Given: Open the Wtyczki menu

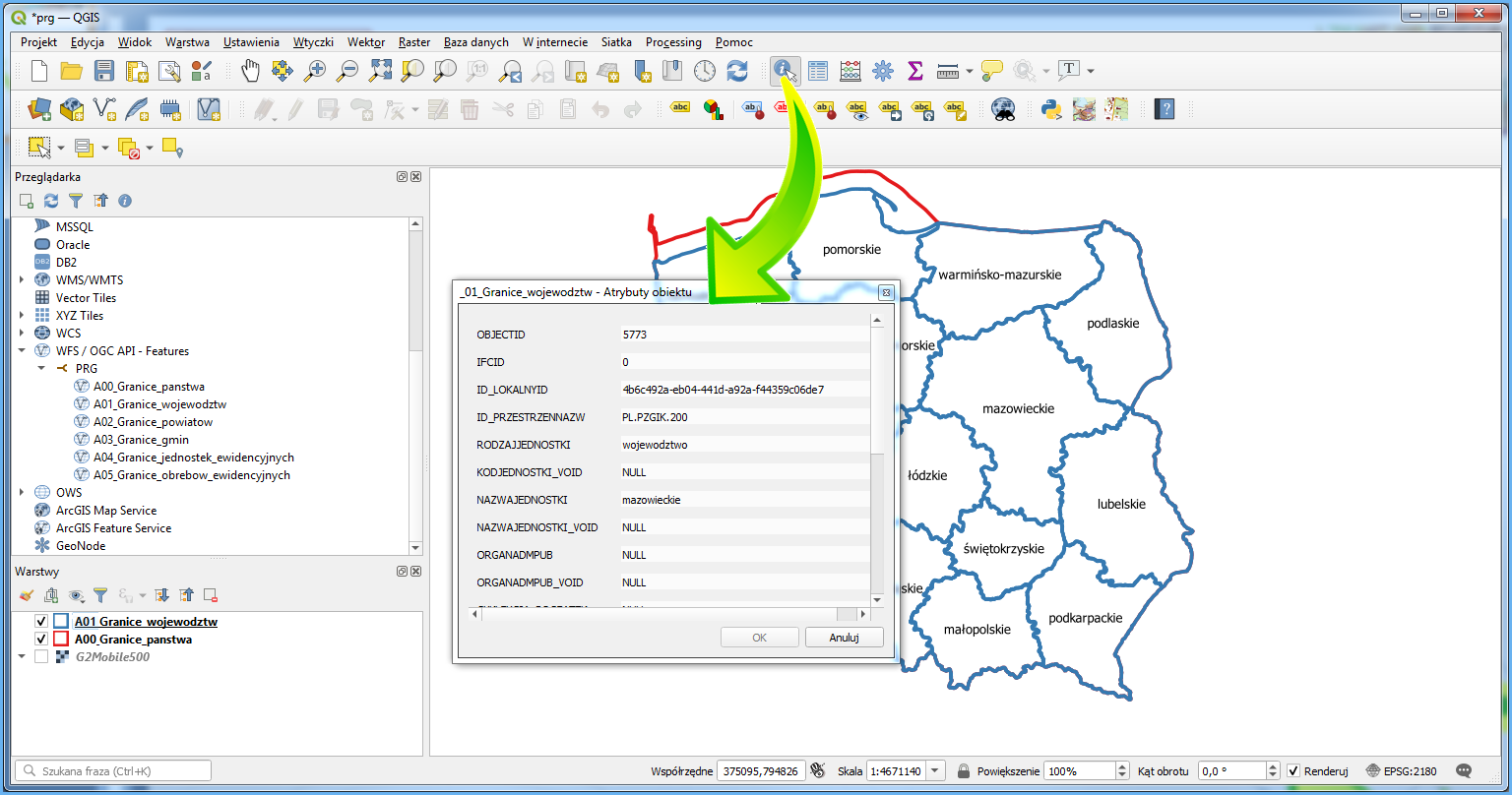Looking at the screenshot, I should point(313,42).
